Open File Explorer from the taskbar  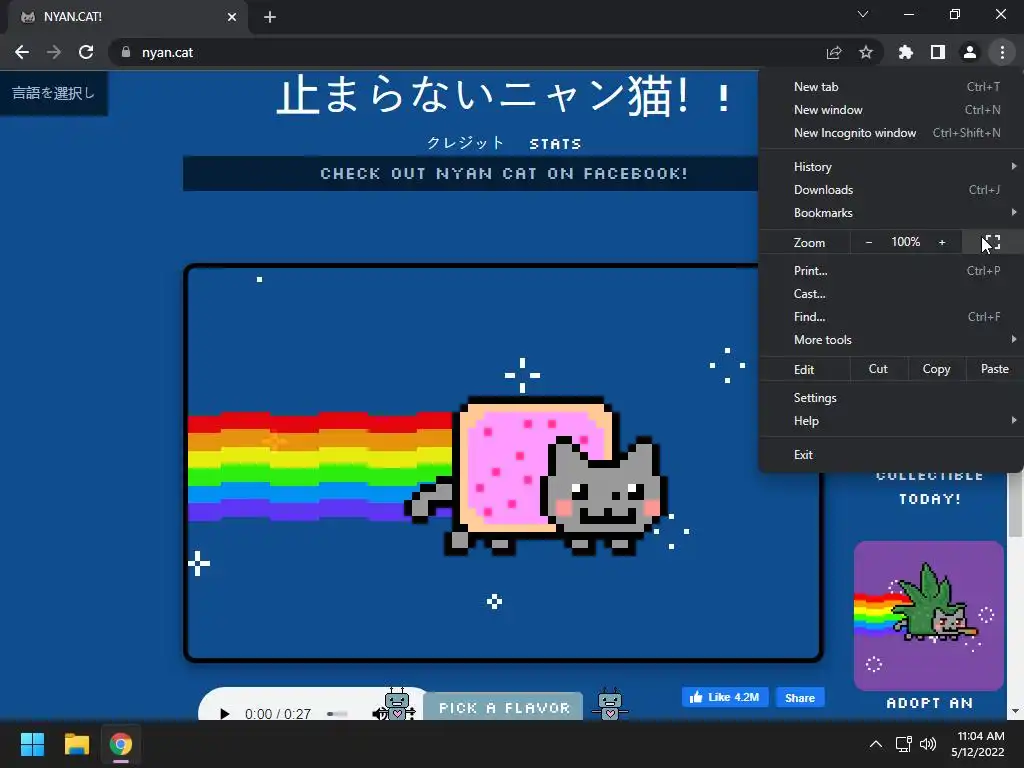(76, 744)
